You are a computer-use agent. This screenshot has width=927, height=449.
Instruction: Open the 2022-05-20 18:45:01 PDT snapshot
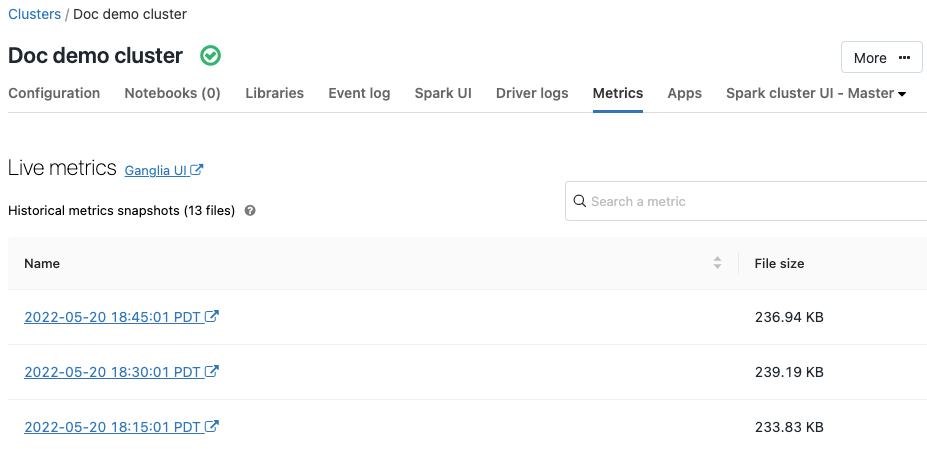point(112,317)
